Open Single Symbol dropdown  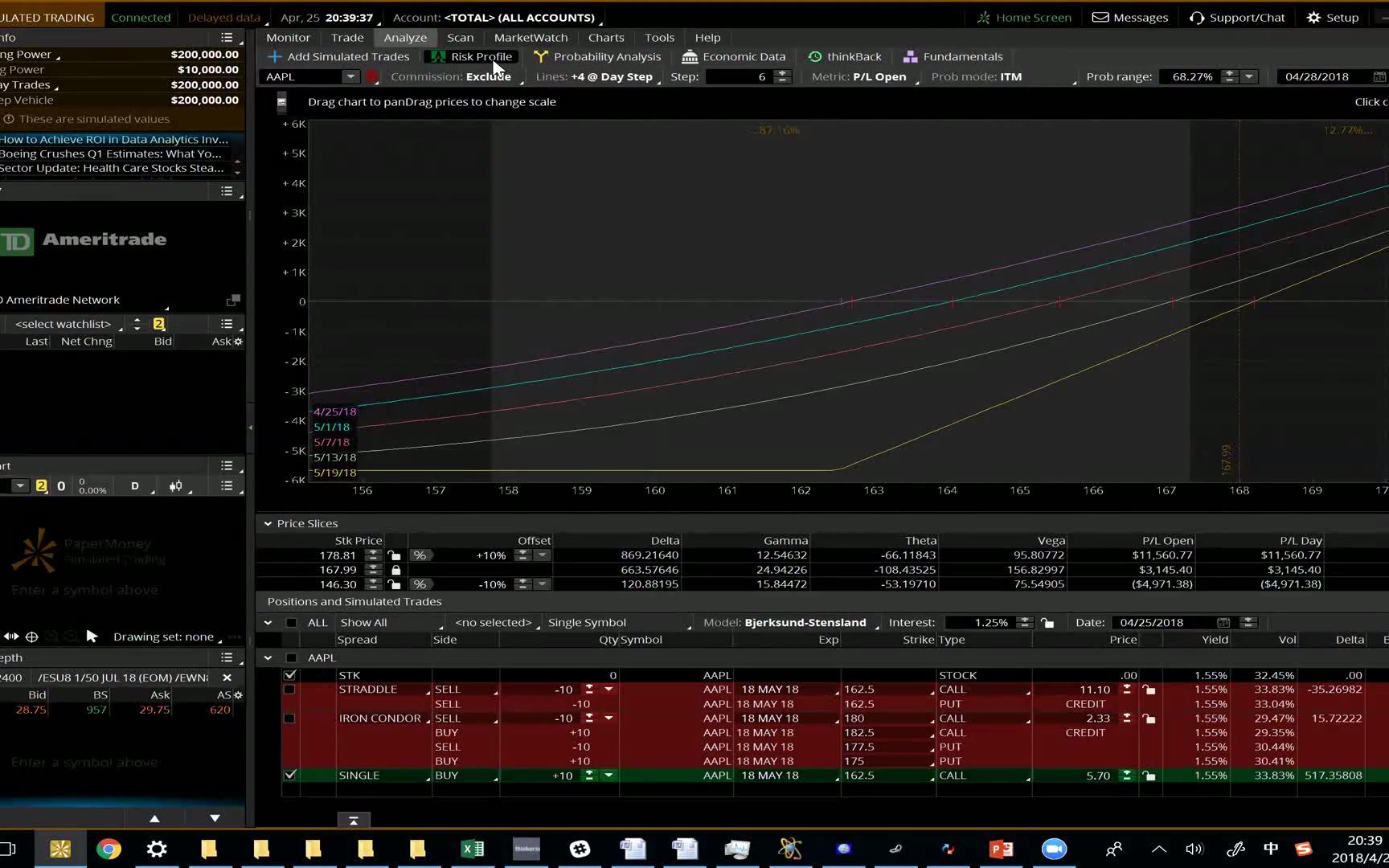pos(618,622)
